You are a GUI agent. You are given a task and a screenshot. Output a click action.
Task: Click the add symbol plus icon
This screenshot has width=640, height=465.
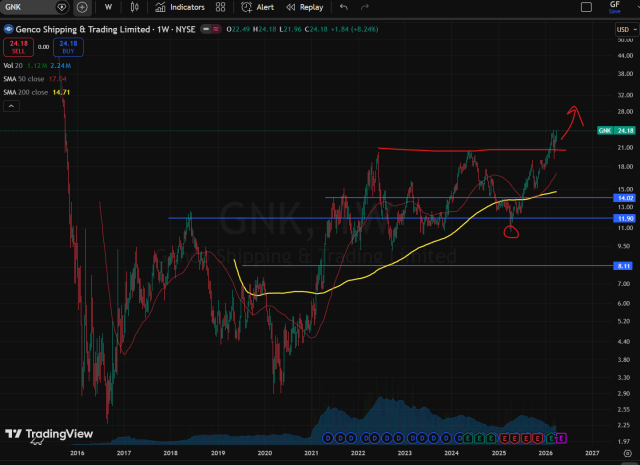click(82, 7)
